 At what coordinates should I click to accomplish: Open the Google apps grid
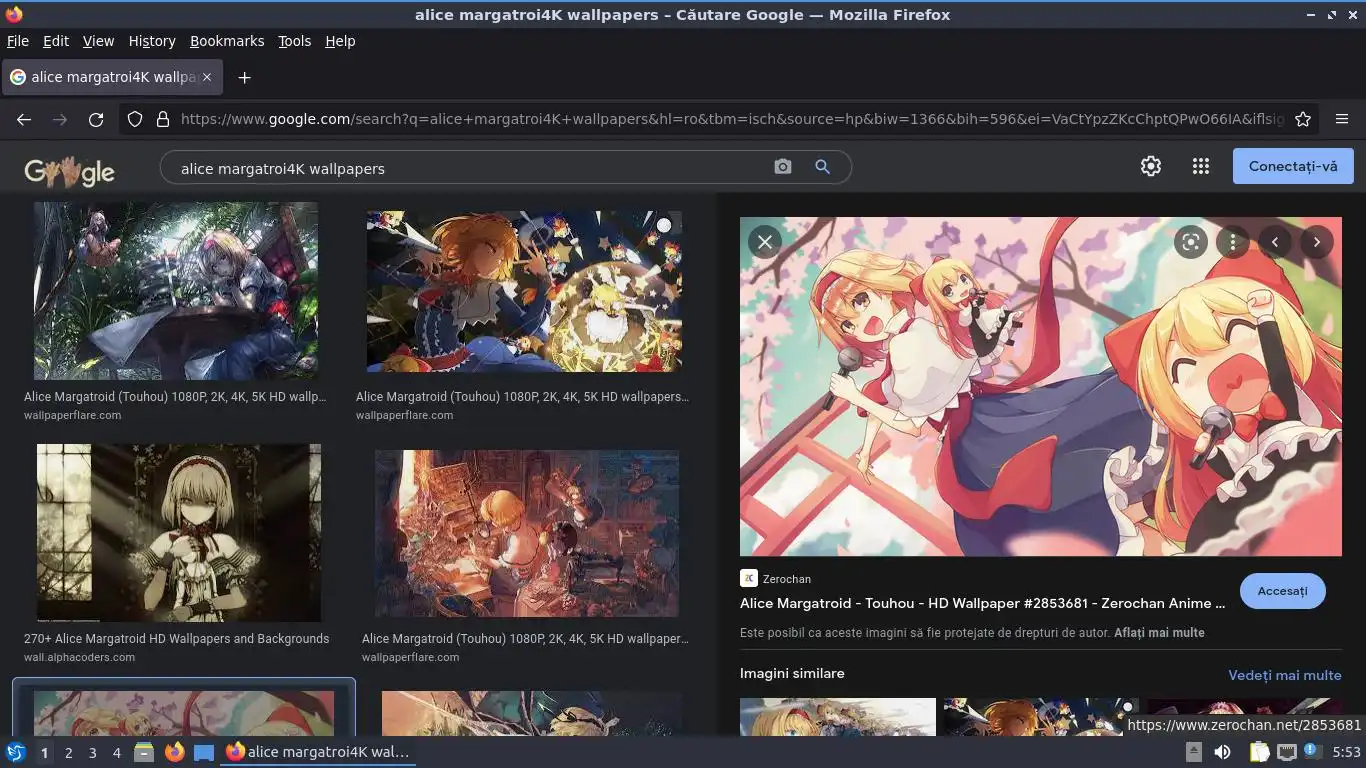pyautogui.click(x=1201, y=167)
